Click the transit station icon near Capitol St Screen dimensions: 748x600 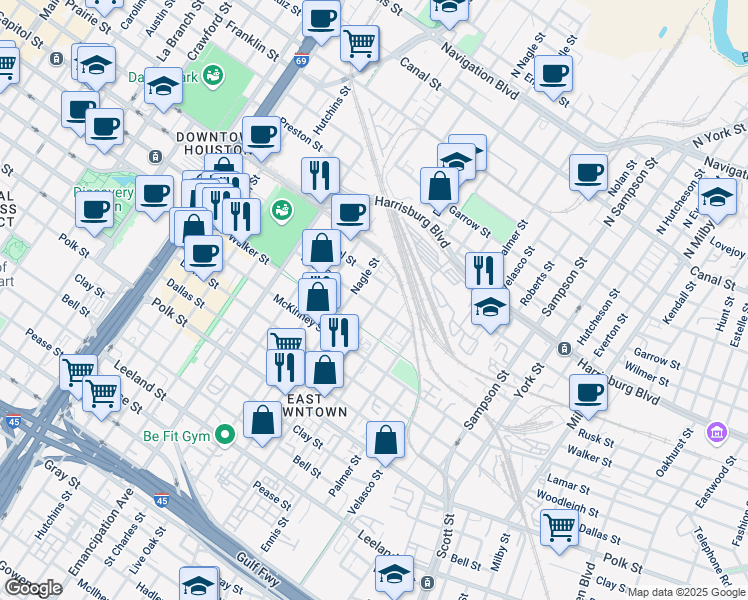(x=56, y=59)
